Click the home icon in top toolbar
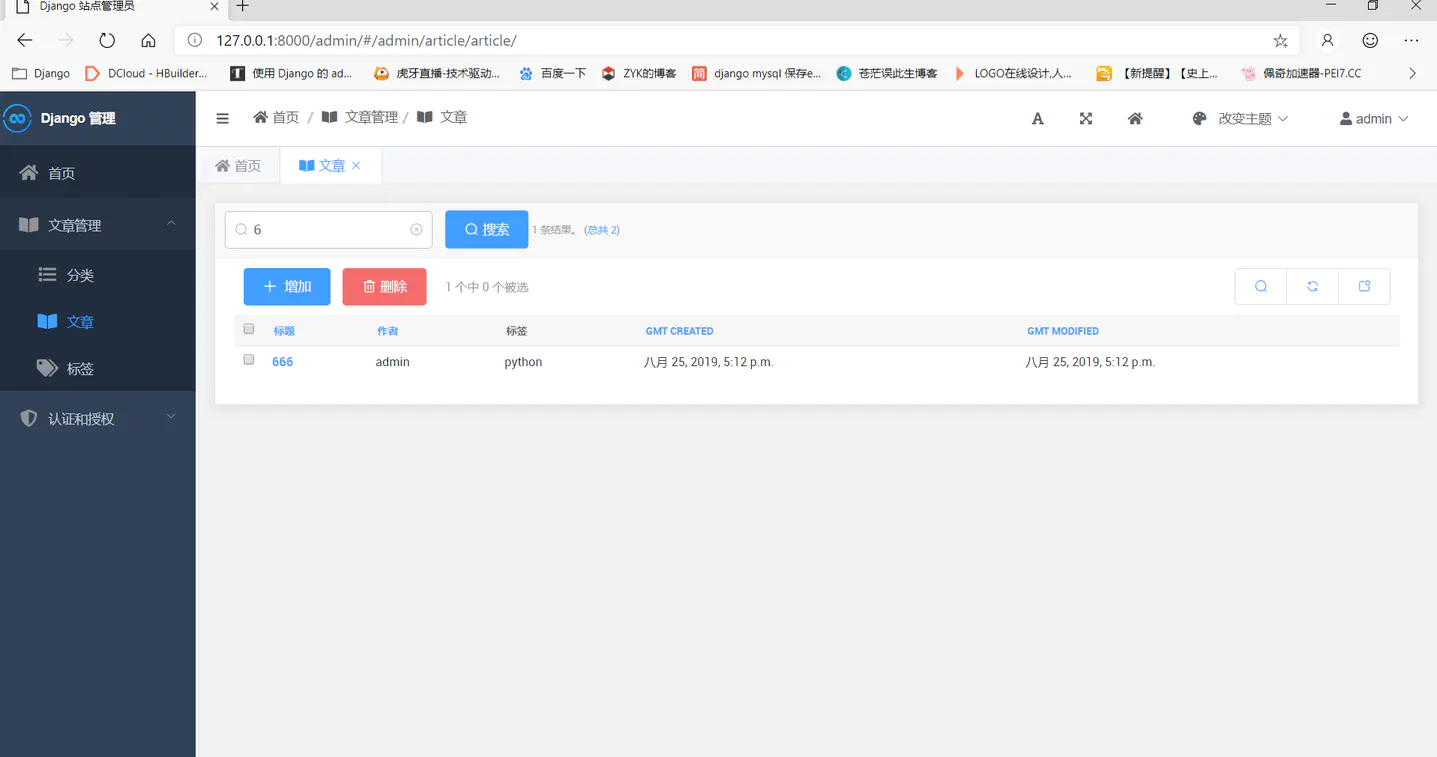1437x757 pixels. (x=1135, y=119)
